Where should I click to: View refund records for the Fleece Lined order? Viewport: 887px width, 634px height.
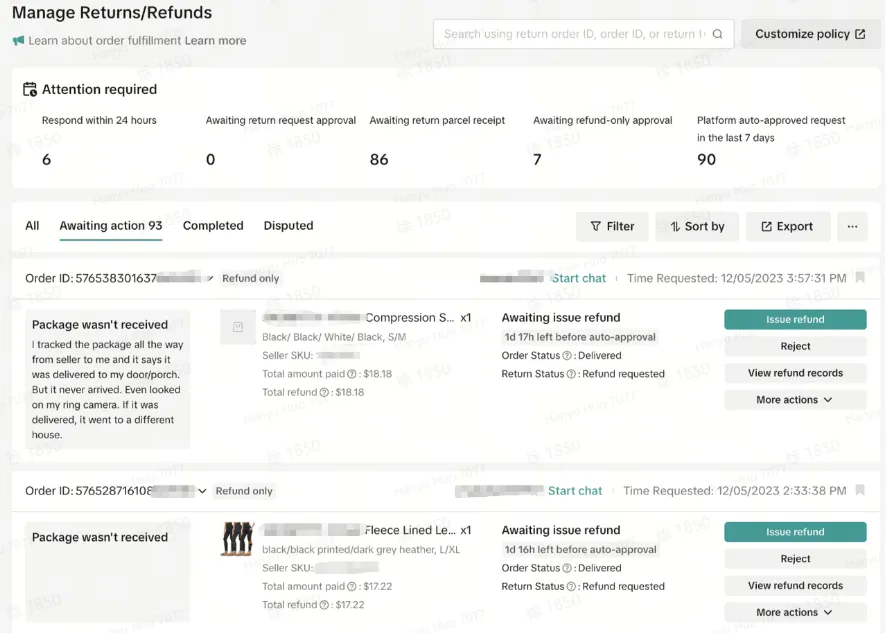pyautogui.click(x=795, y=585)
